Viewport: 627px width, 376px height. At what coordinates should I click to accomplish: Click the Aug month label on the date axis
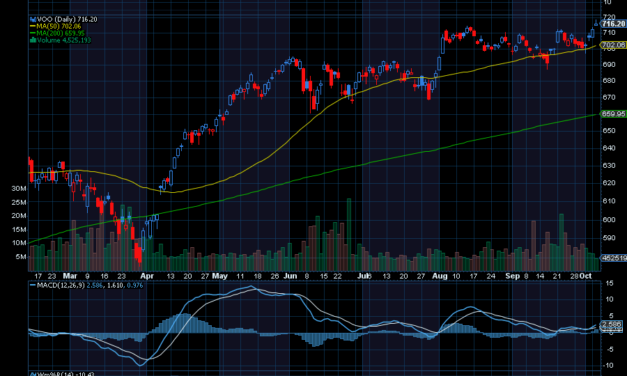click(440, 276)
